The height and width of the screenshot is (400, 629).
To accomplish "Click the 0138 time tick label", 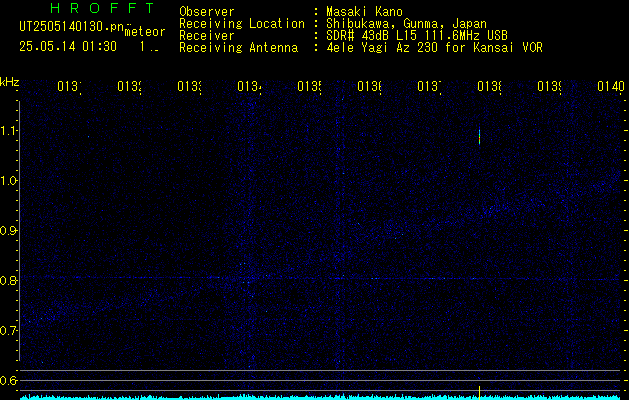I will coord(489,86).
